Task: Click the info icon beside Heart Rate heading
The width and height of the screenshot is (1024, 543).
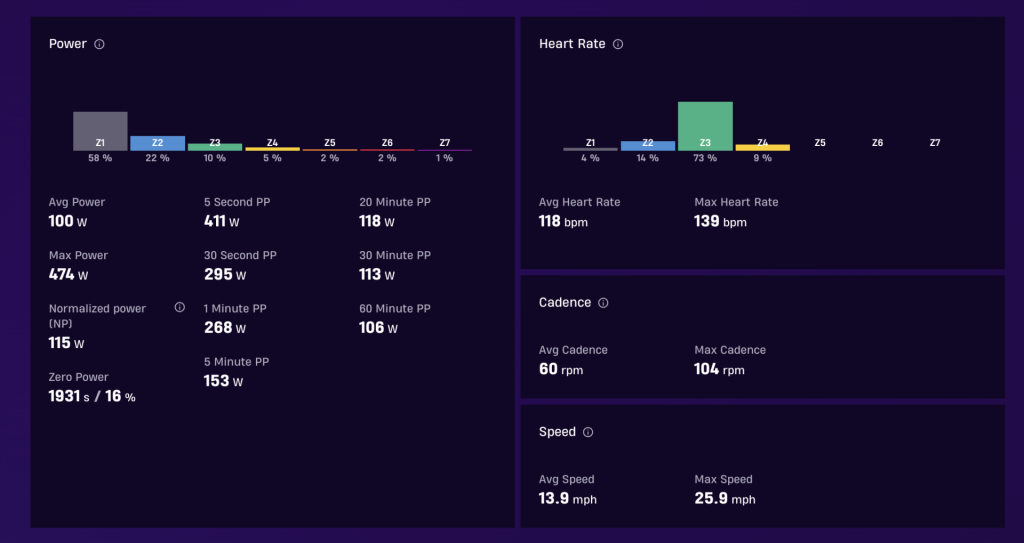Action: tap(618, 44)
